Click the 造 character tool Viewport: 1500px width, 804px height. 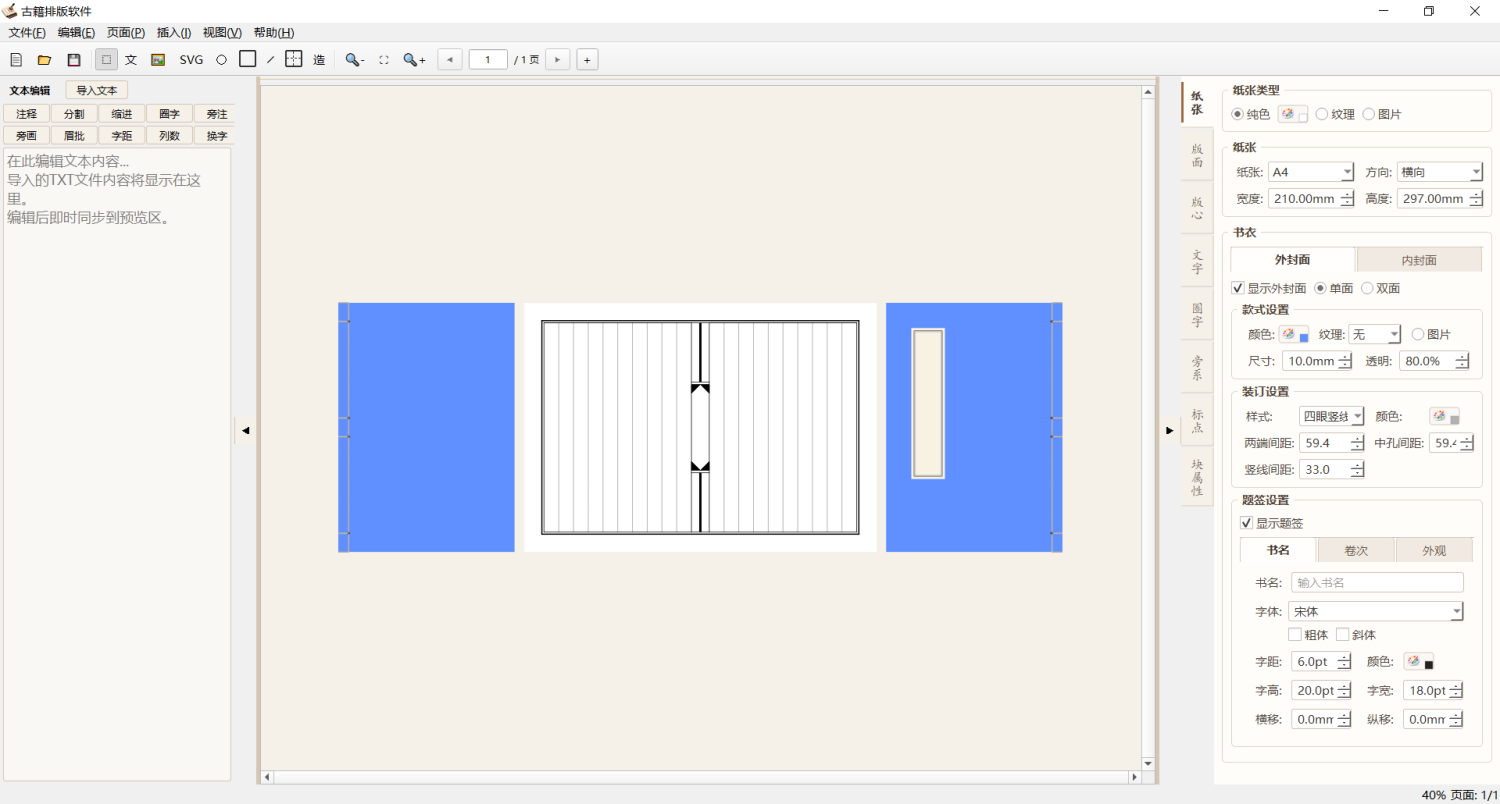click(319, 60)
